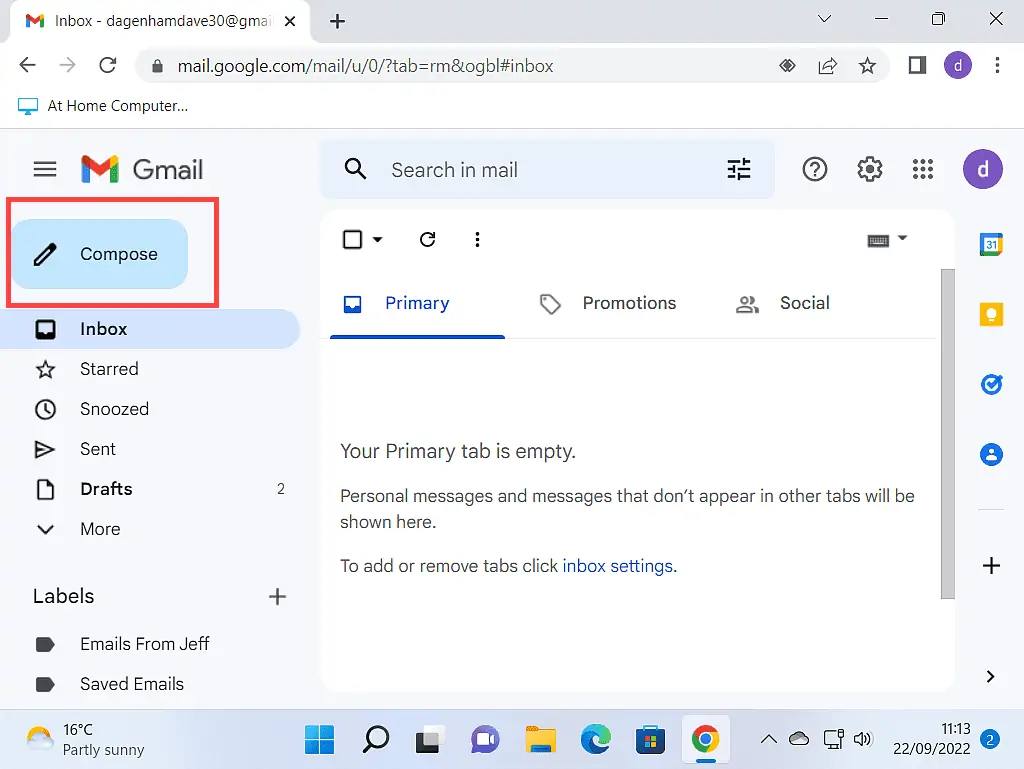Open Google Tasks from the side panel
The image size is (1024, 769).
click(991, 384)
